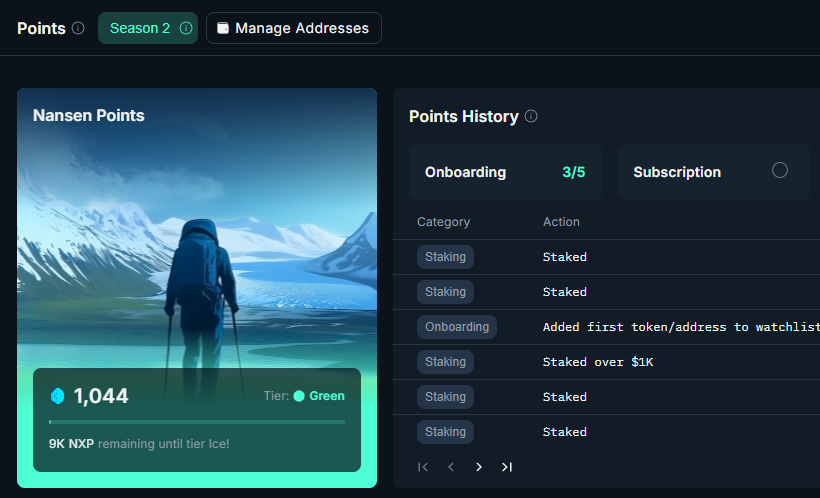This screenshot has width=820, height=498.
Task: Go to first page of points history
Action: click(423, 467)
